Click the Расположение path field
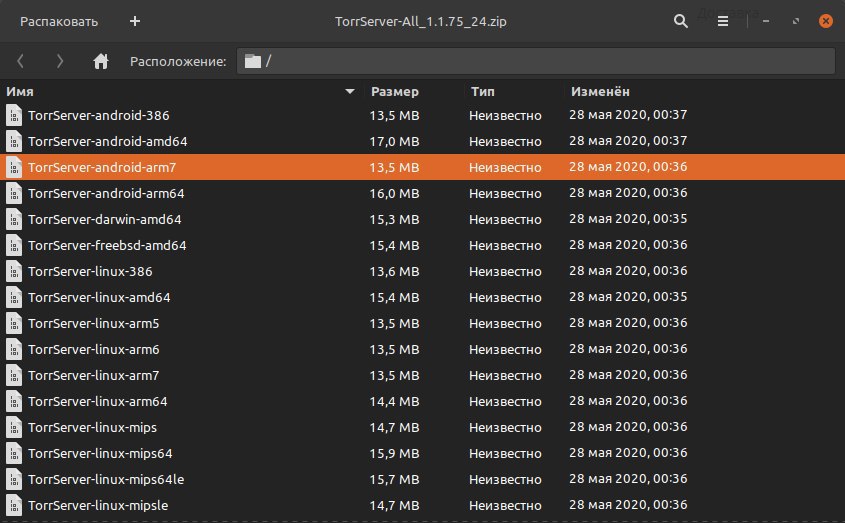 click(x=536, y=61)
